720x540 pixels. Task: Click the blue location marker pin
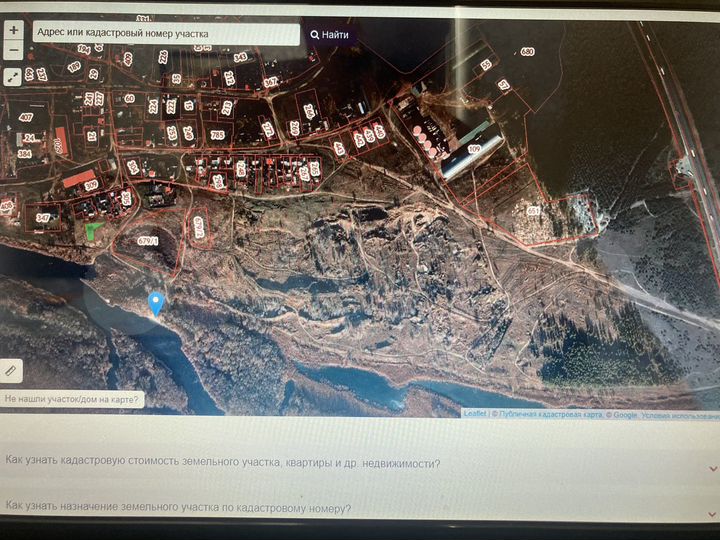156,304
